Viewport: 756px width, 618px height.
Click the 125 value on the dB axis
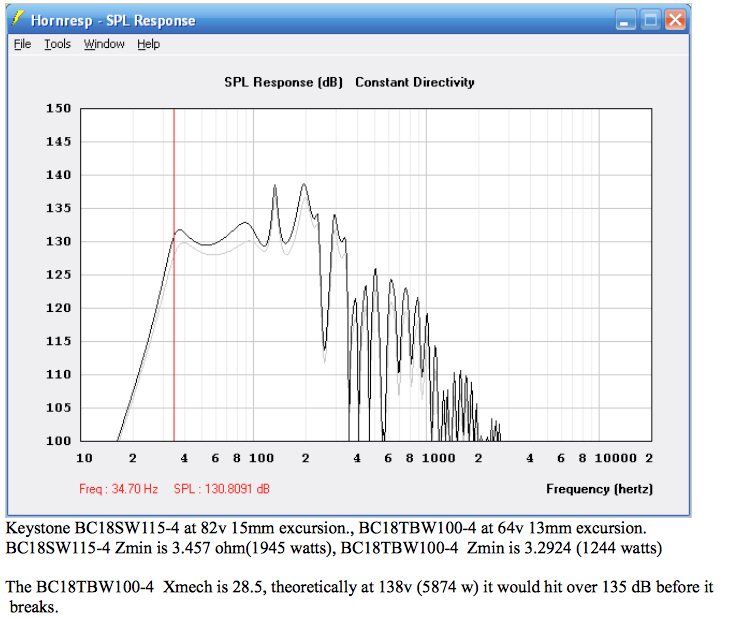click(x=58, y=275)
